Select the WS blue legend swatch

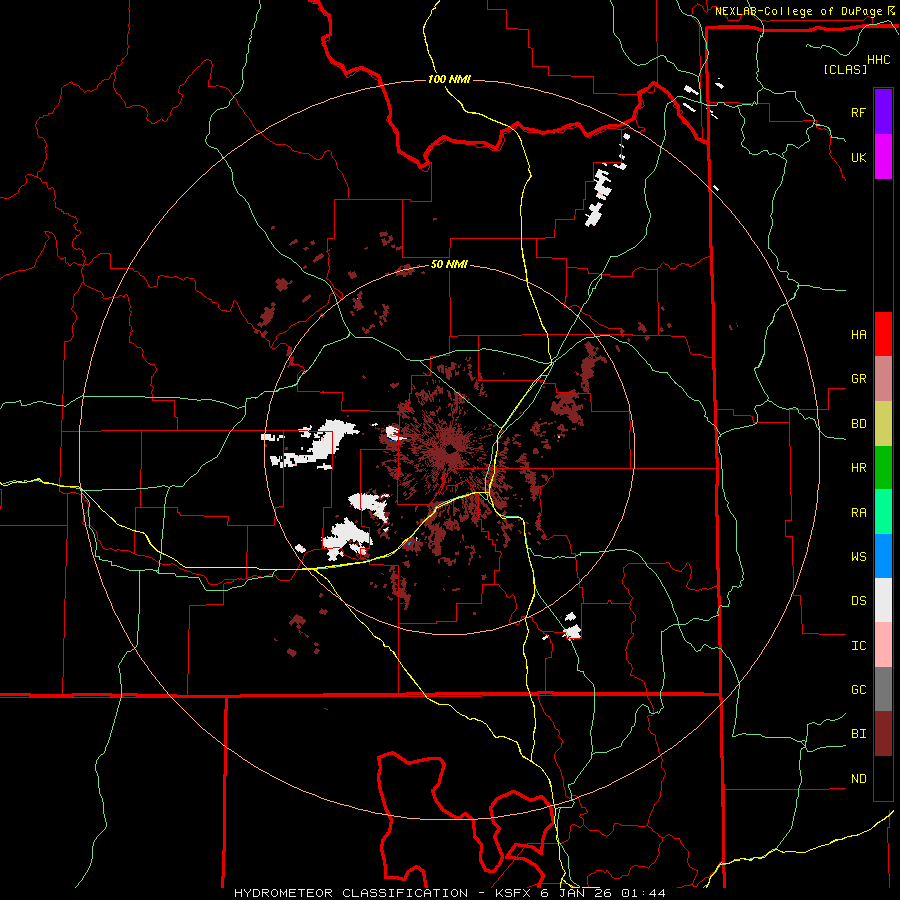tap(883, 556)
